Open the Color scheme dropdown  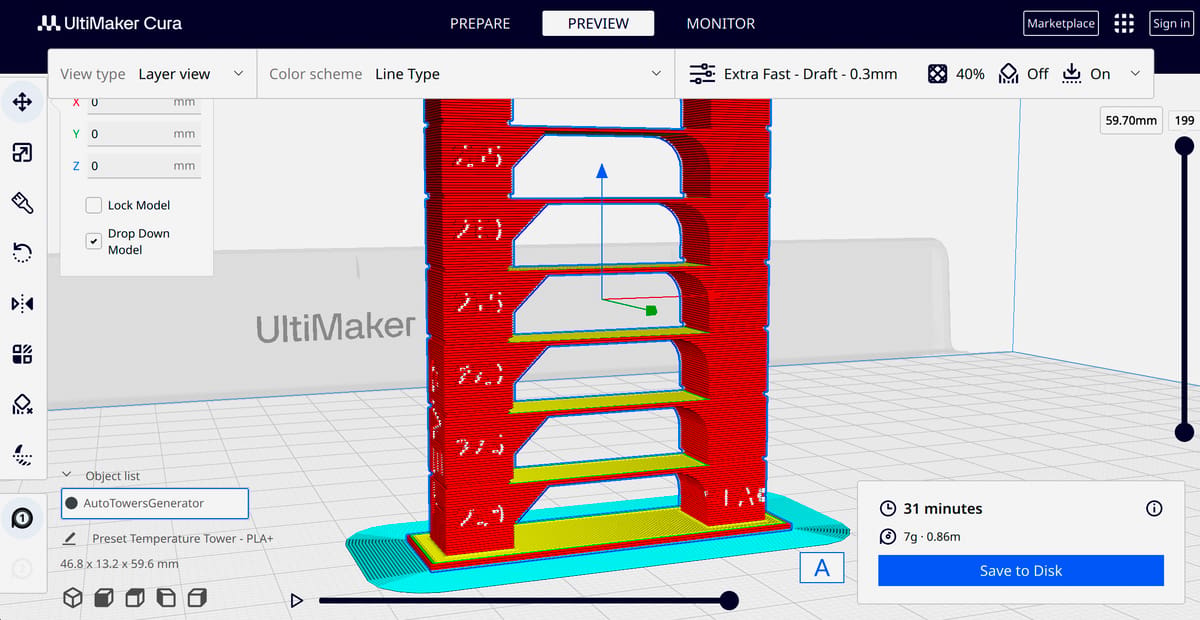pos(466,74)
